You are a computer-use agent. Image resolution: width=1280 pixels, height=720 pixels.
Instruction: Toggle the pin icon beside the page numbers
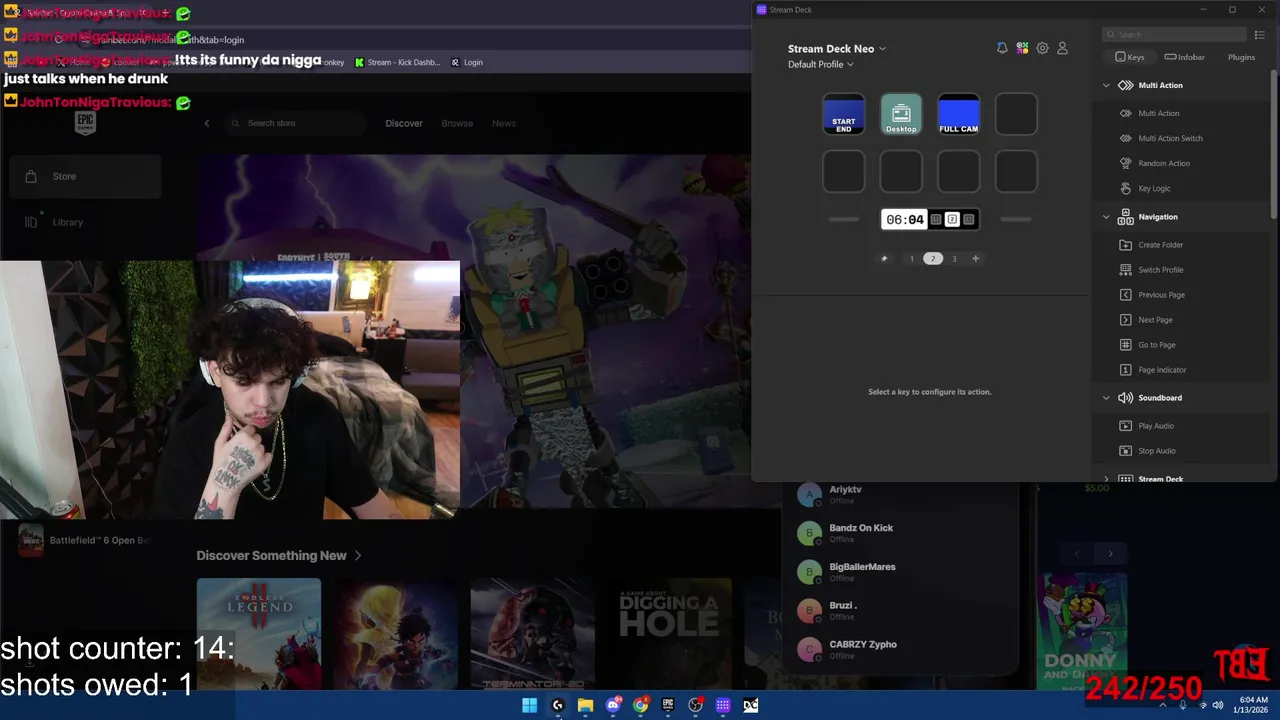(x=884, y=258)
